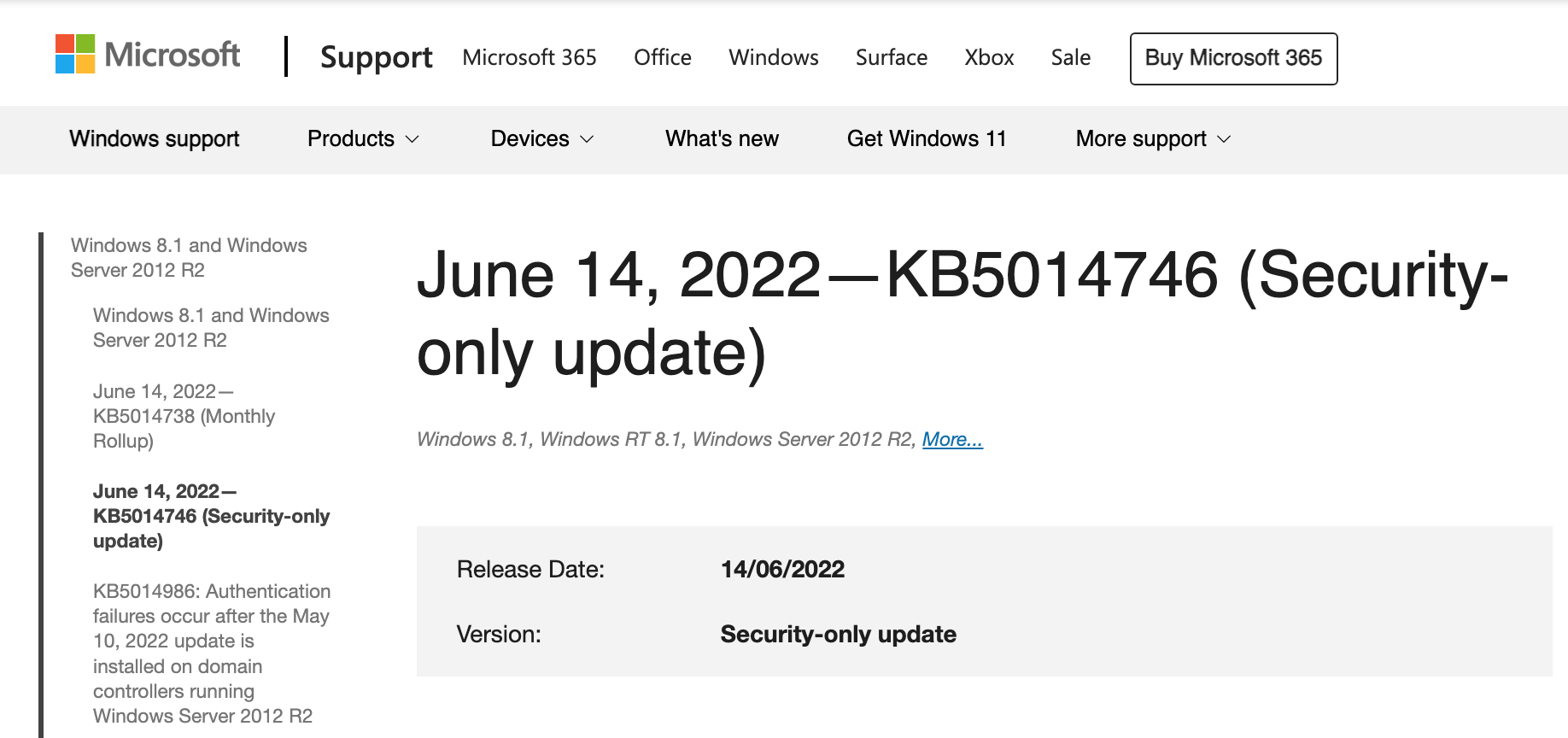Go to Microsoft 365 in top navigation

pos(529,57)
